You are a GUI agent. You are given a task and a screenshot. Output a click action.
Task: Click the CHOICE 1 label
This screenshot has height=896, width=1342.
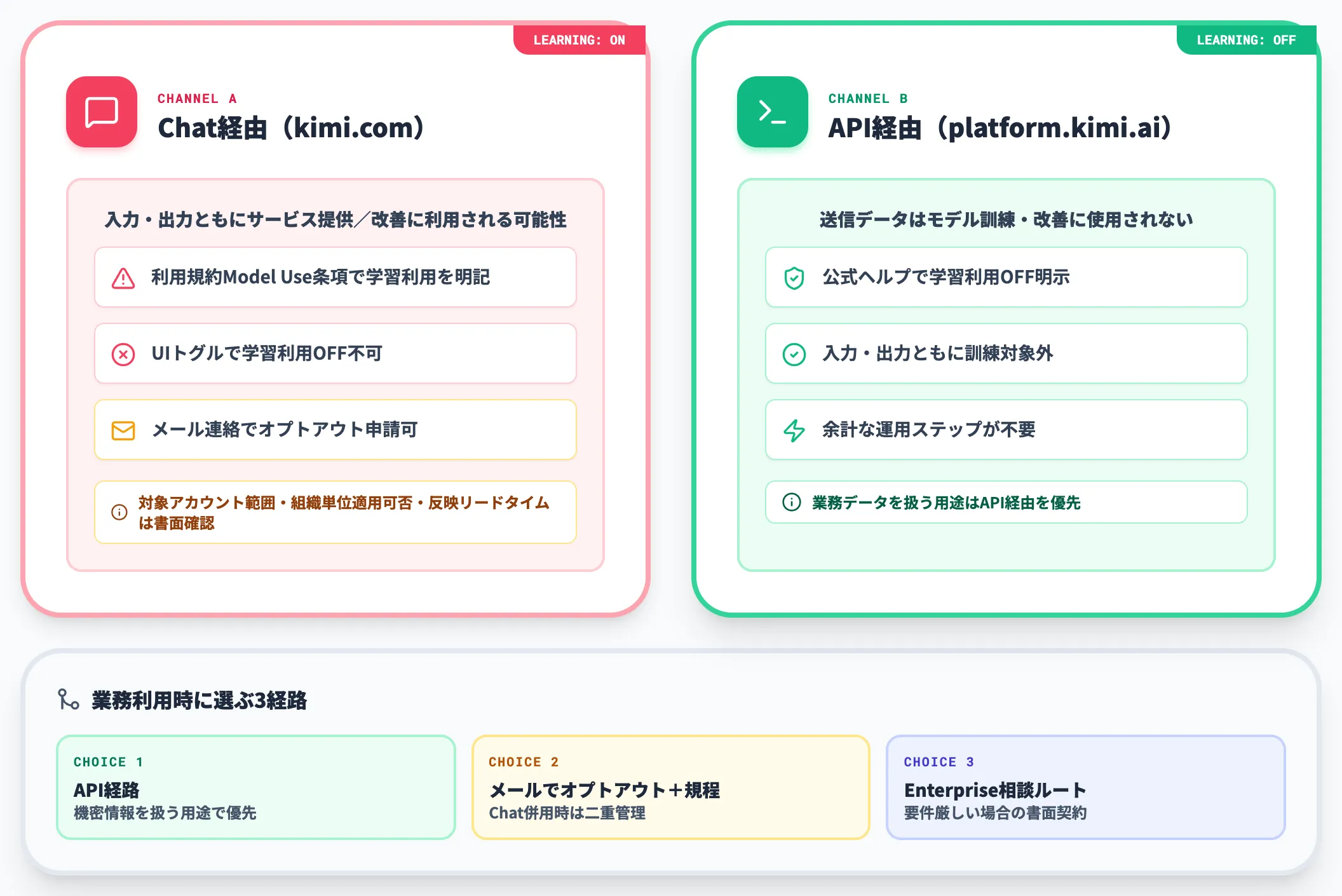click(x=109, y=761)
